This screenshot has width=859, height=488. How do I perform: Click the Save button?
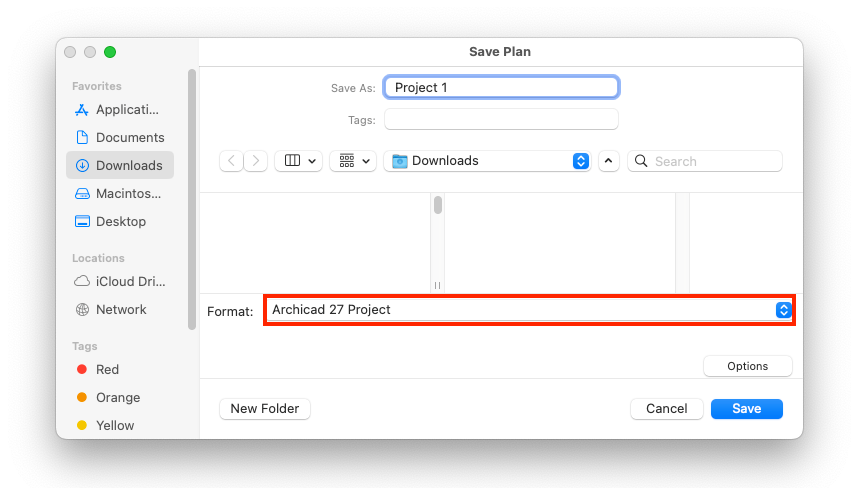[747, 409]
